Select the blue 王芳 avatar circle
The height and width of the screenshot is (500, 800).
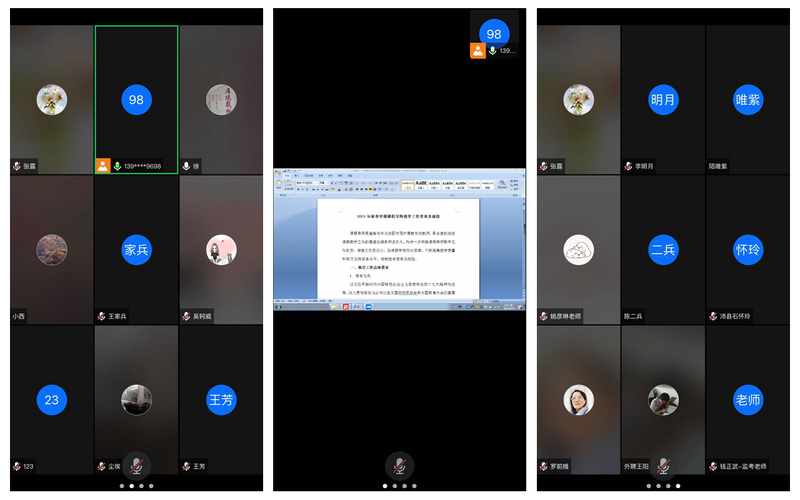(x=220, y=400)
